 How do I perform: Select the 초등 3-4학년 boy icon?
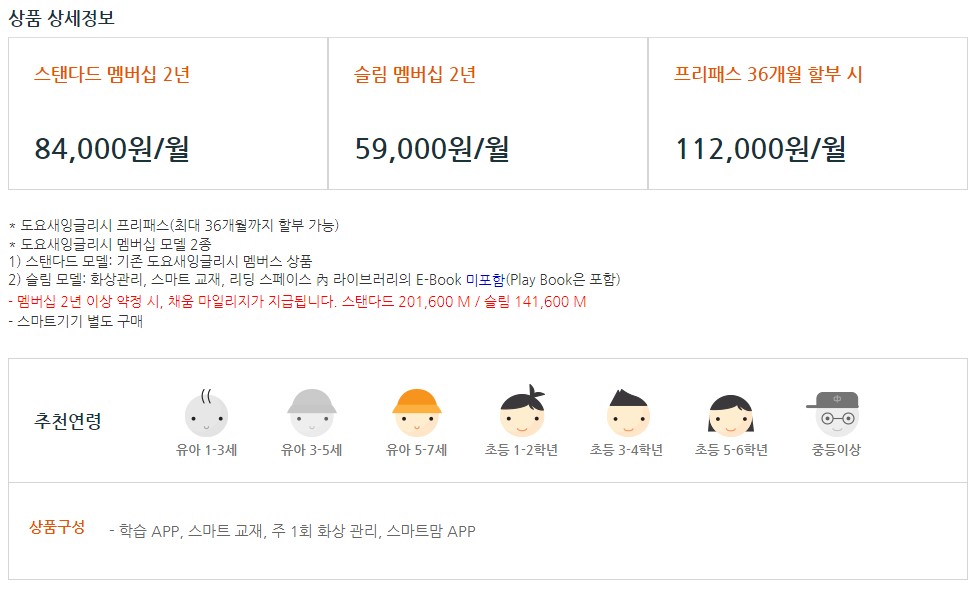628,413
